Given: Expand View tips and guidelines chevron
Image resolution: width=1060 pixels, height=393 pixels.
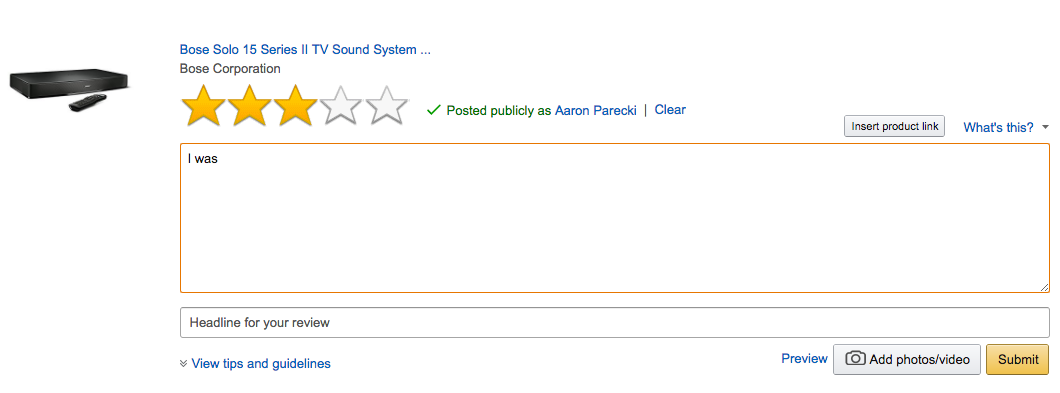Looking at the screenshot, I should point(183,363).
